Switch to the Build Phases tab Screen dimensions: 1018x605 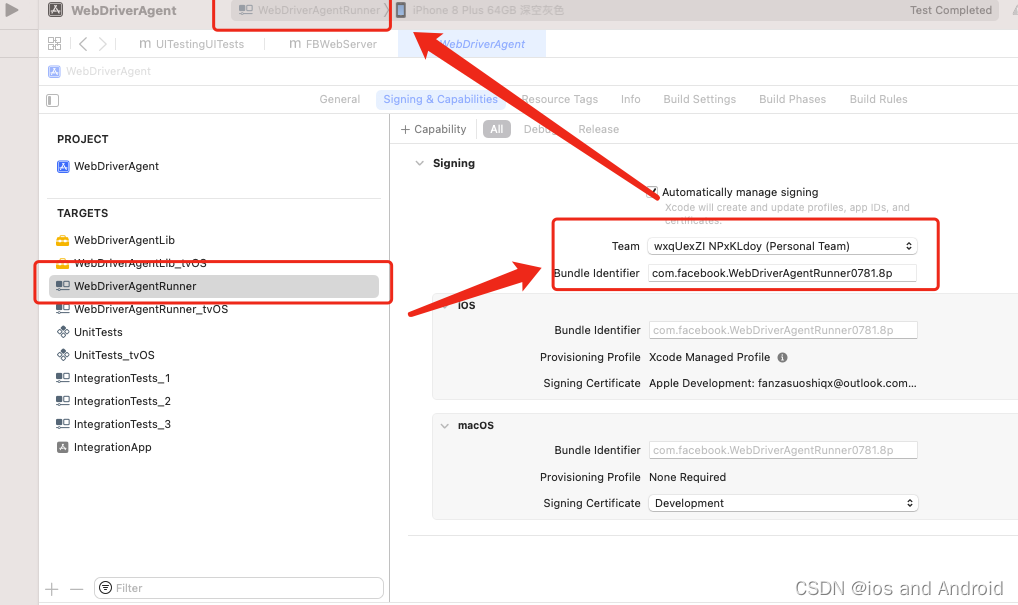[793, 99]
